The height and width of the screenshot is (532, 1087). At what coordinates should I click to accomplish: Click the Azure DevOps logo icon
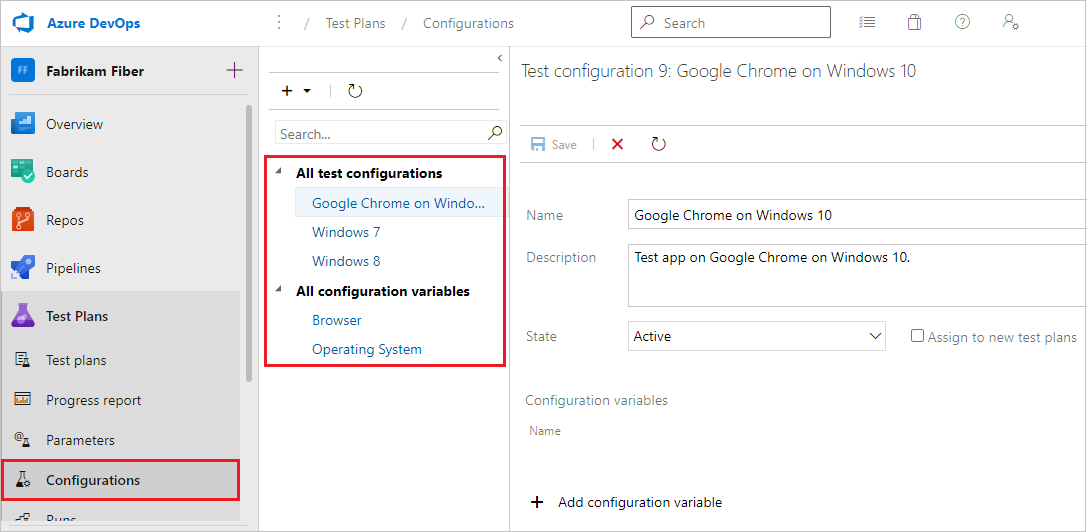click(24, 23)
